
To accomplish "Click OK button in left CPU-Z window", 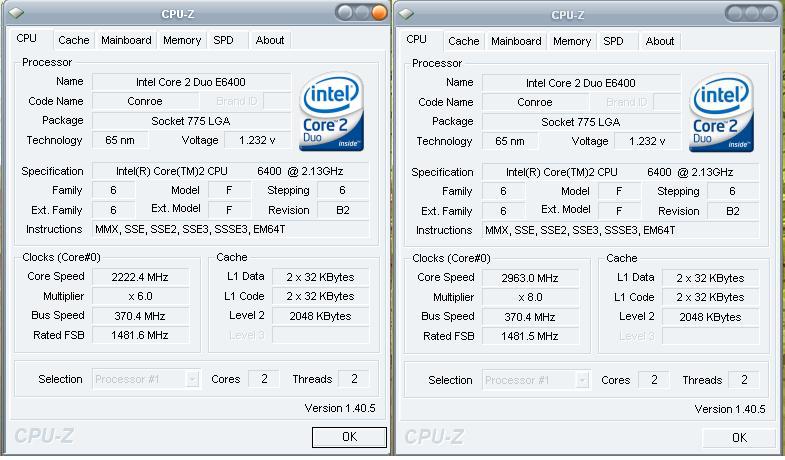I will [x=349, y=437].
